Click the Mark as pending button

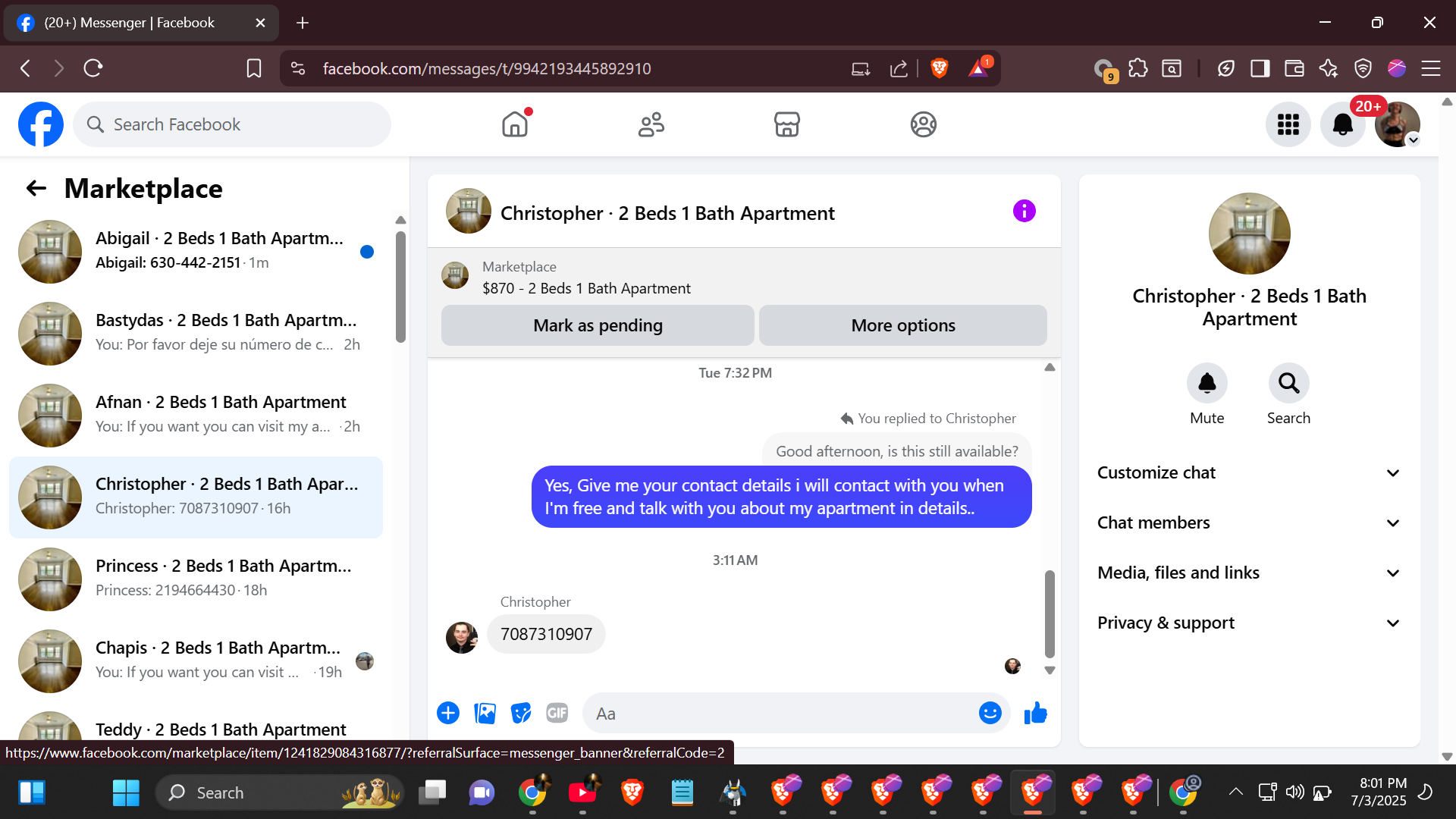(x=598, y=326)
